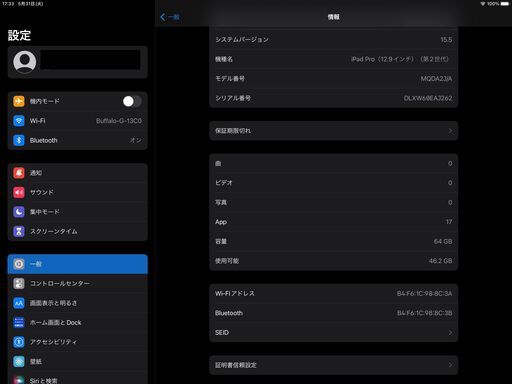The image size is (512, 384).
Task: Select capacity value 64 GB
Action: click(x=443, y=241)
